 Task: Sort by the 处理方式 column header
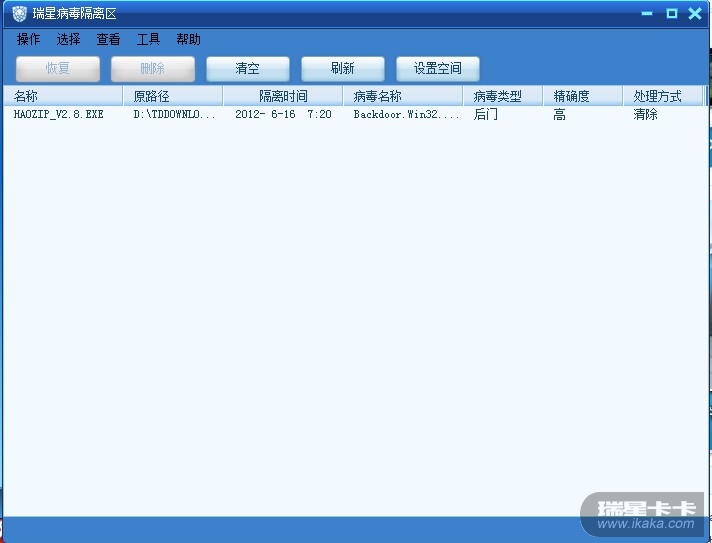(663, 96)
